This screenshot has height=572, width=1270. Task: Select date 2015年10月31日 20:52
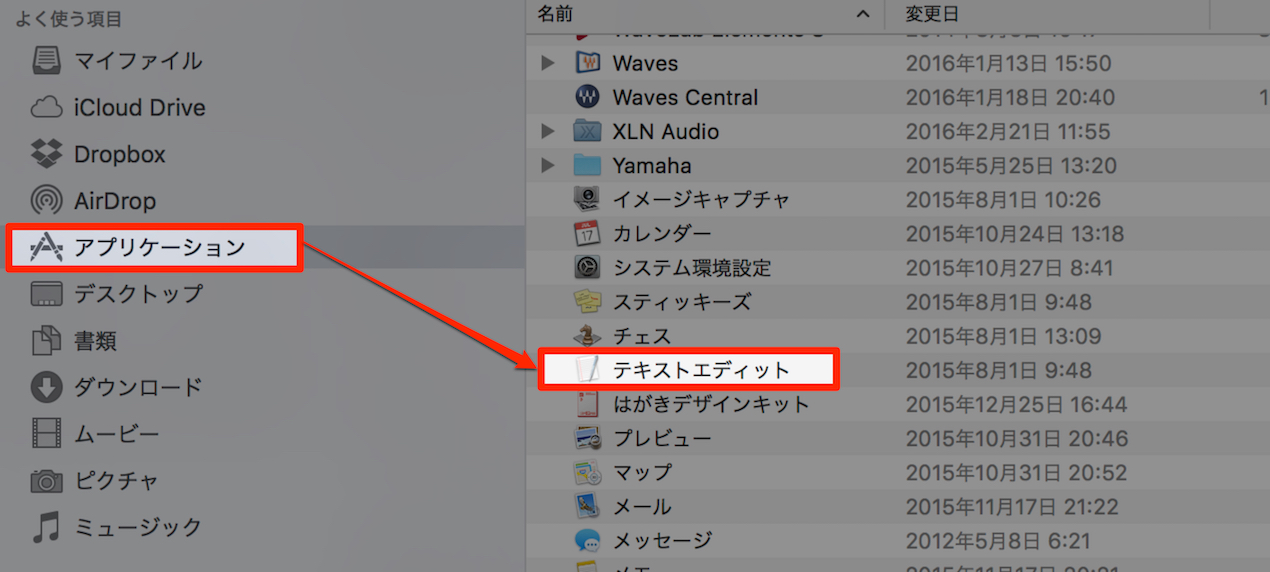point(1016,472)
